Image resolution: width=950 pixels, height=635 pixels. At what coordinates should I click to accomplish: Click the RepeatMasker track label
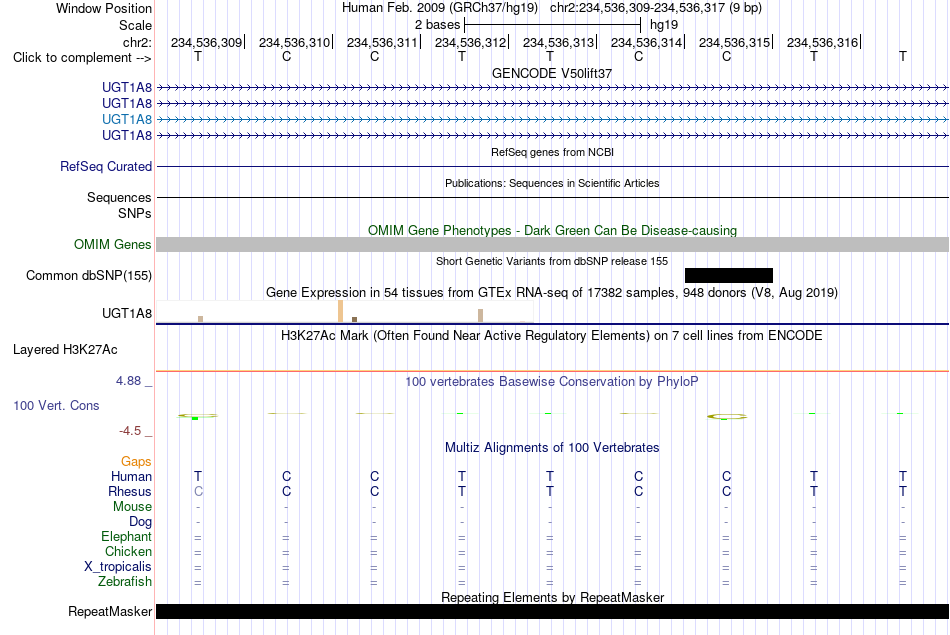click(x=110, y=611)
